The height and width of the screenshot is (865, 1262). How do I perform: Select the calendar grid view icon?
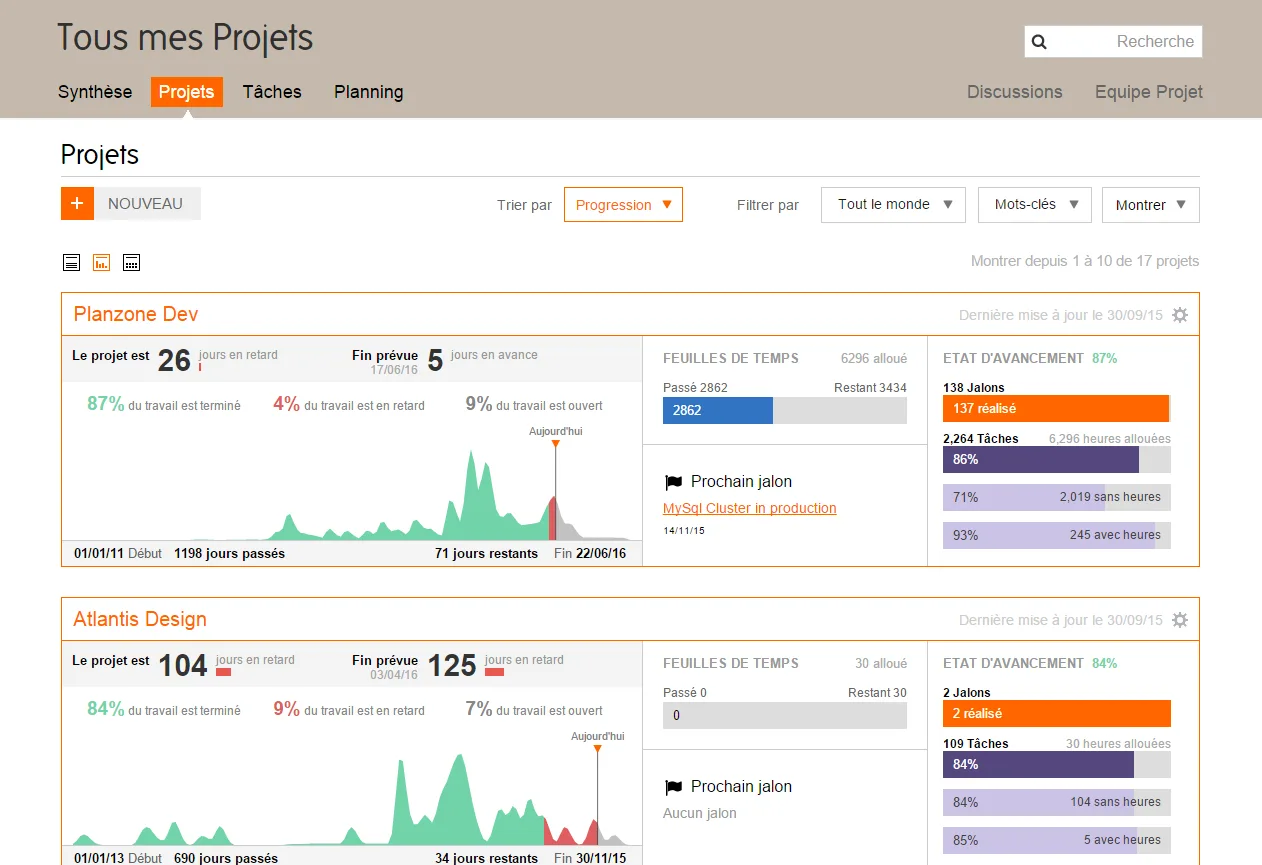pyautogui.click(x=131, y=263)
